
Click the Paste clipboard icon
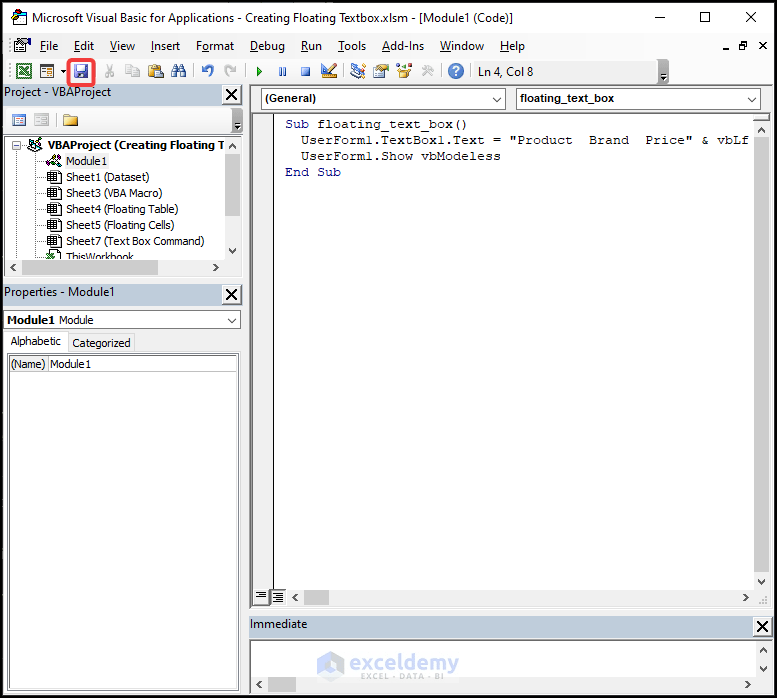click(x=156, y=71)
